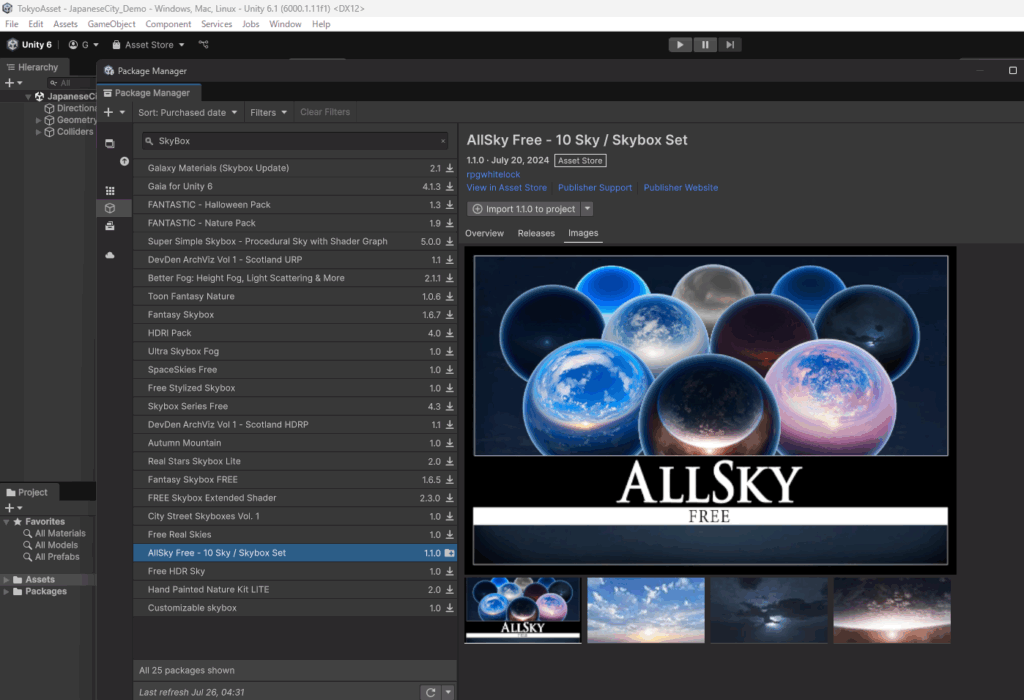Pause the game with the pause button
Screen dimensions: 1024x700
[x=705, y=44]
